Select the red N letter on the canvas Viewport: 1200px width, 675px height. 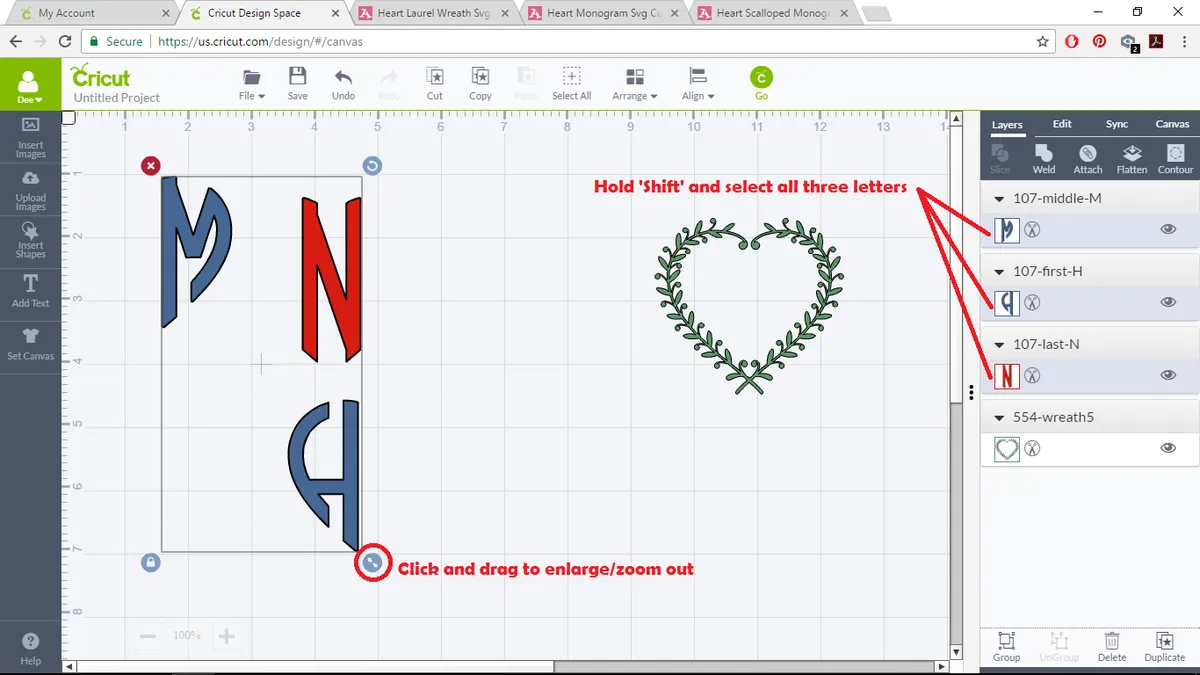pyautogui.click(x=331, y=278)
